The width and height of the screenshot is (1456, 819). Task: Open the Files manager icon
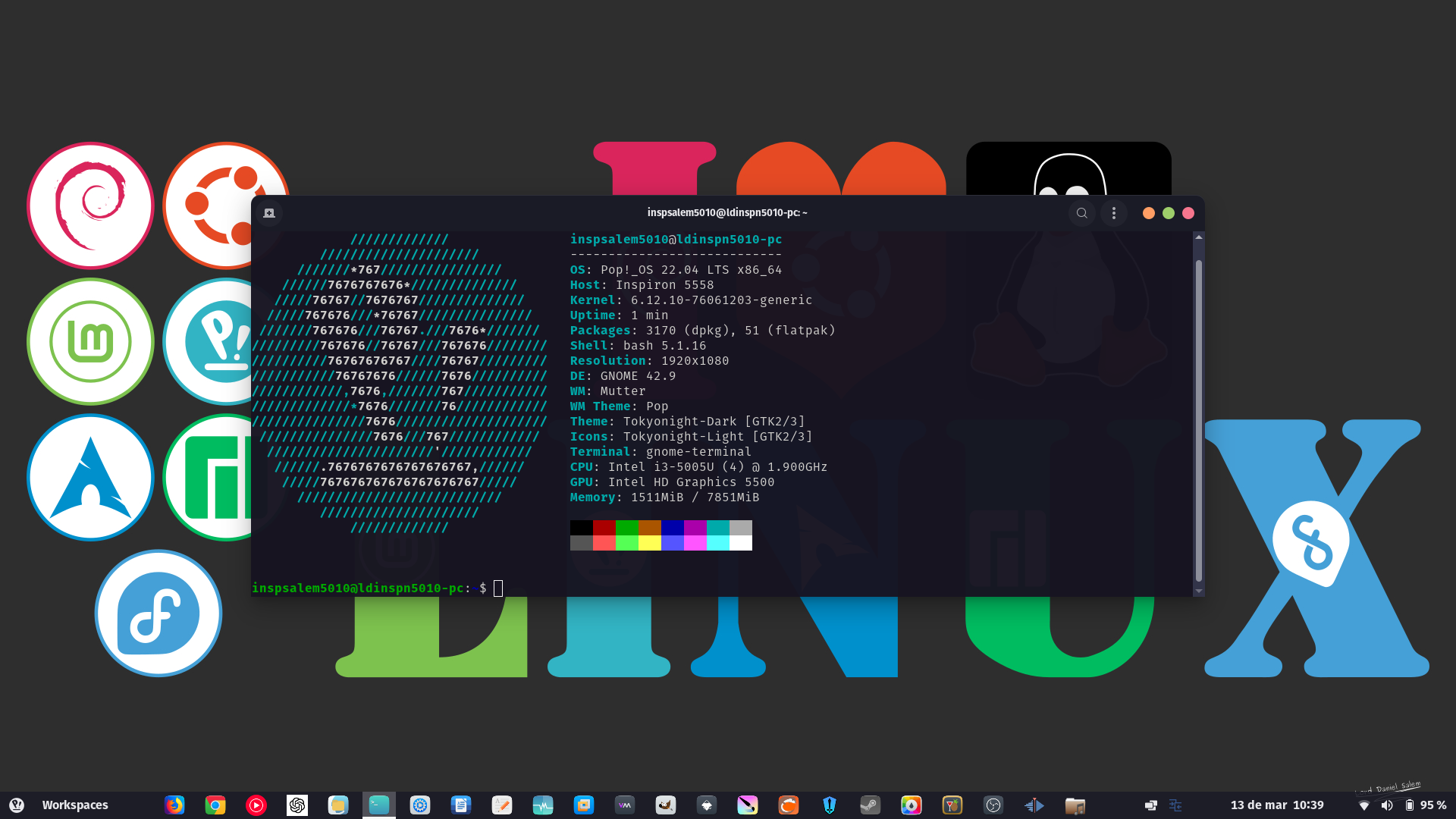(338, 805)
